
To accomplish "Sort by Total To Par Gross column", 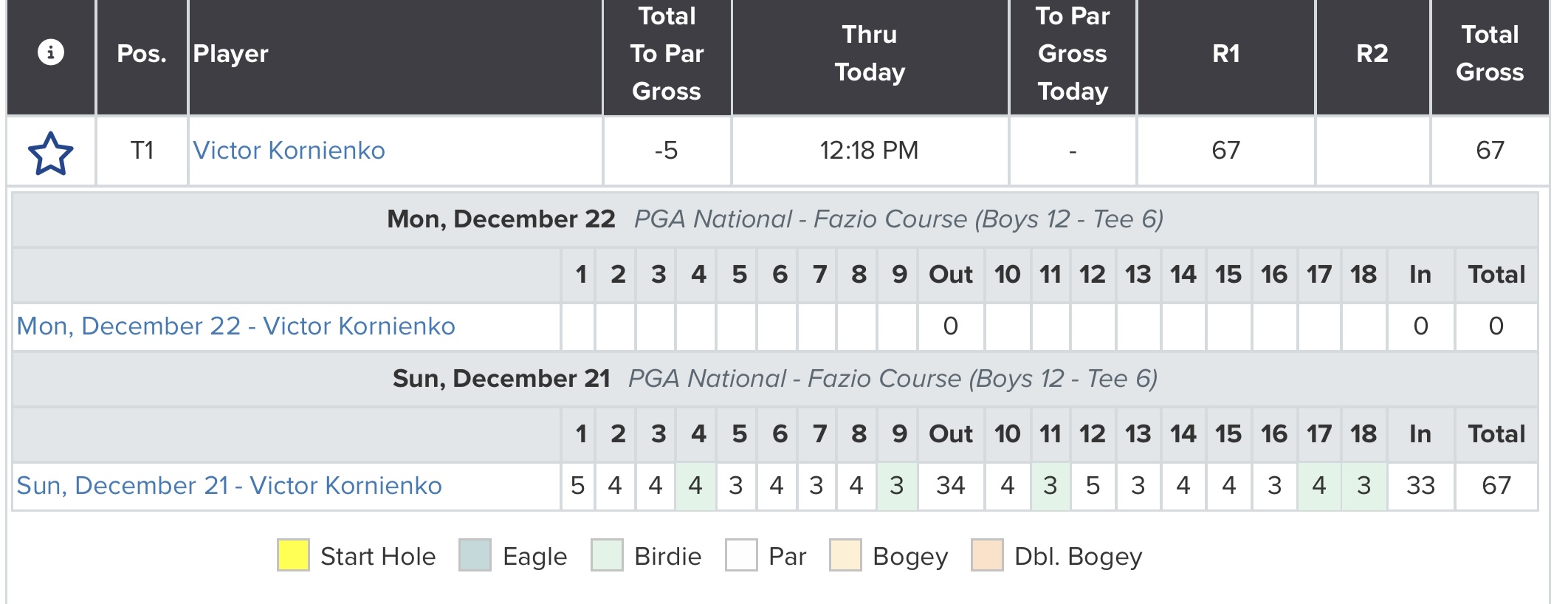I will pos(667,53).
